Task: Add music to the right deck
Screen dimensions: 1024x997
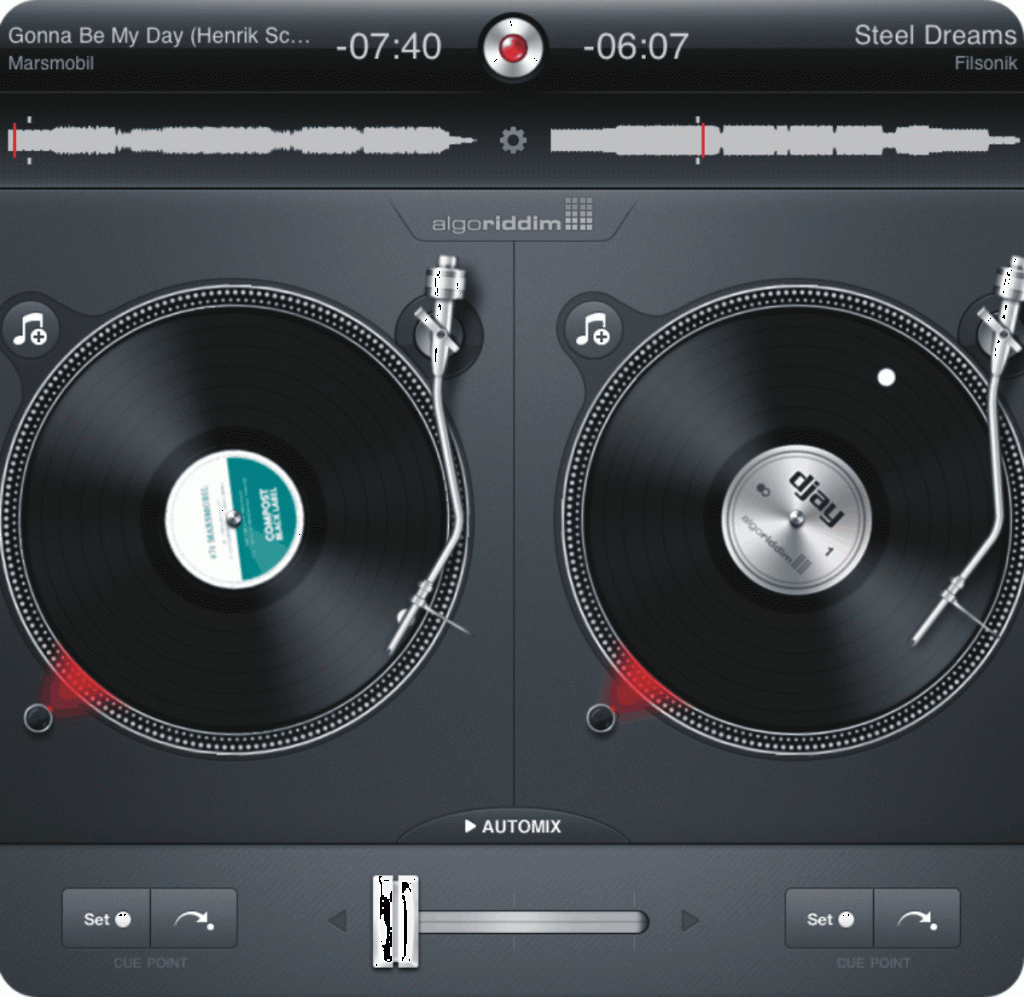Action: tap(593, 328)
